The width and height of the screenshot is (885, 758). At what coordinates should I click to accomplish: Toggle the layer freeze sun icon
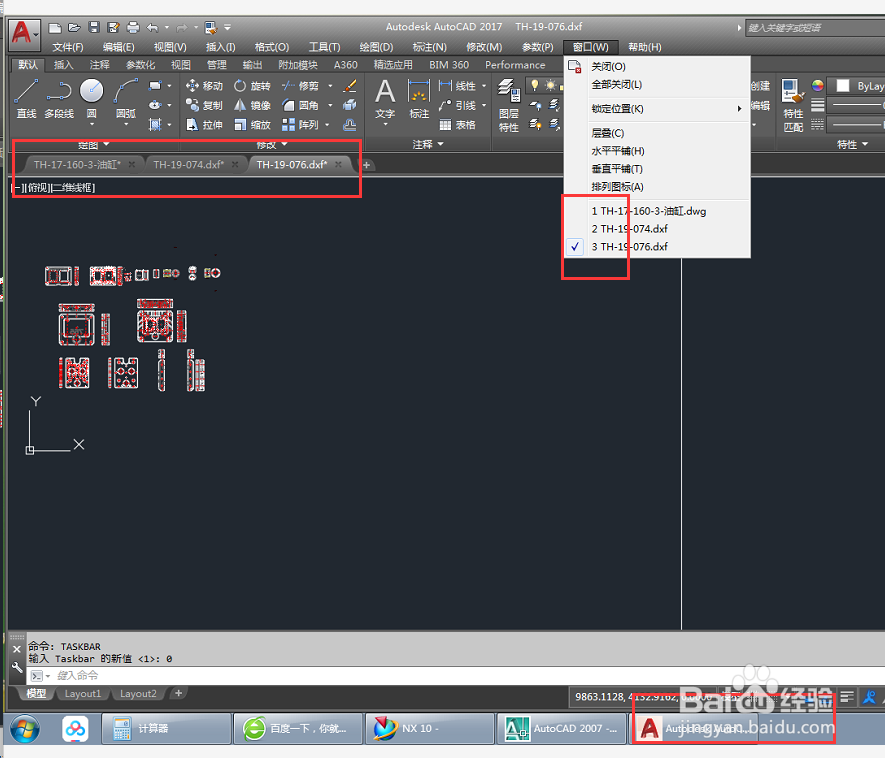pos(550,86)
